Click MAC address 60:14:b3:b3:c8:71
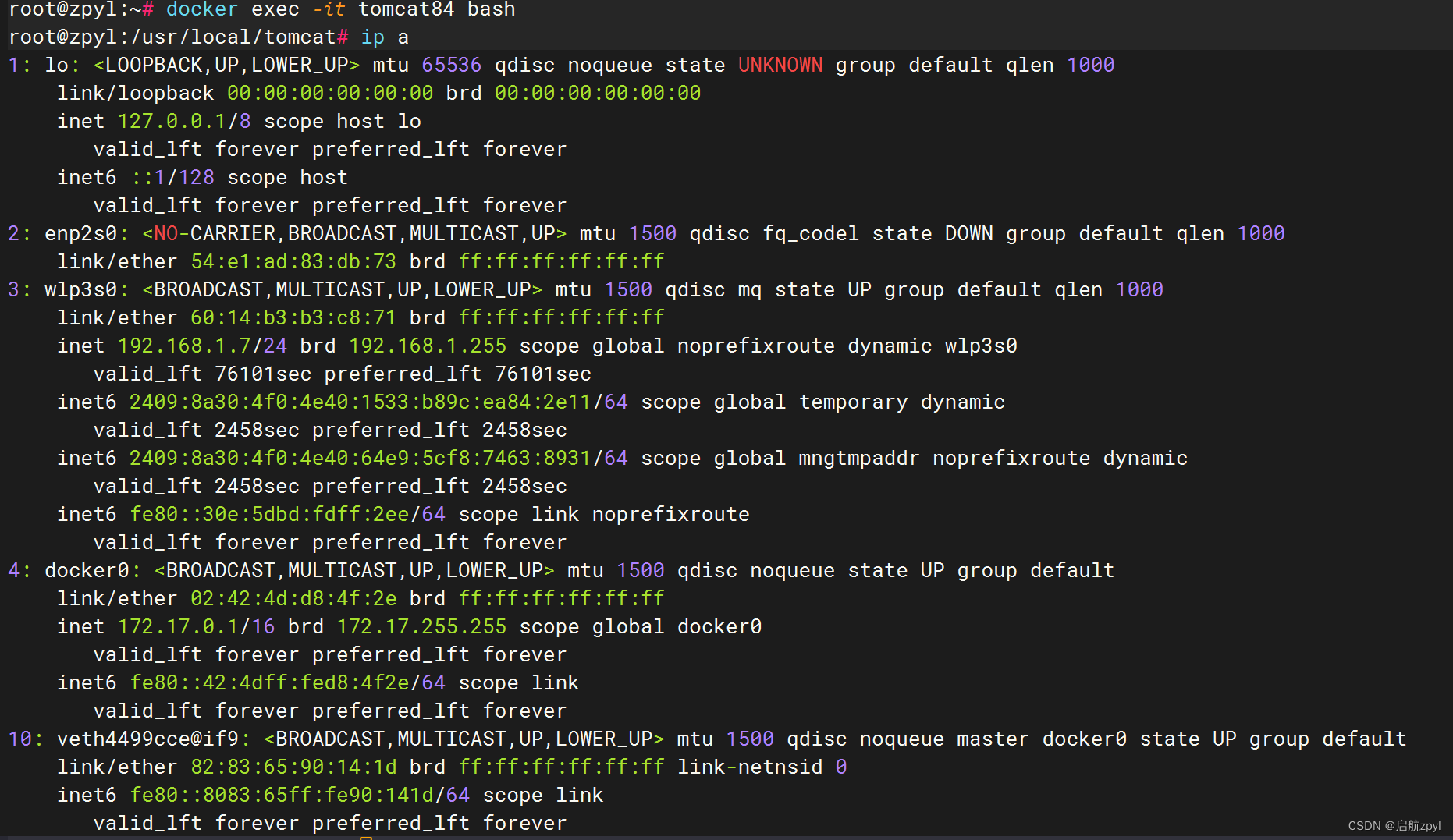Viewport: 1453px width, 840px height. [293, 317]
